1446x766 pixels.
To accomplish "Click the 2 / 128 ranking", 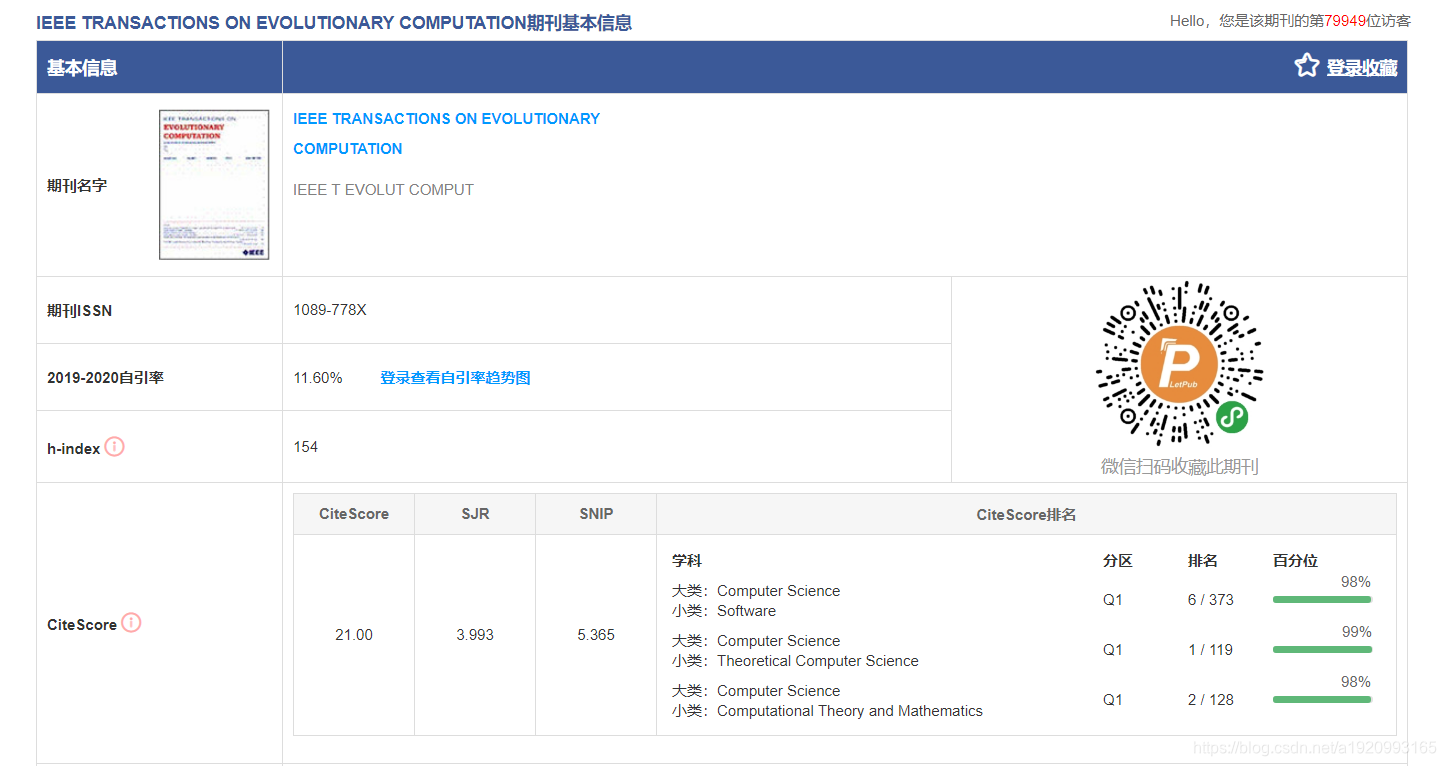I will coord(1211,700).
